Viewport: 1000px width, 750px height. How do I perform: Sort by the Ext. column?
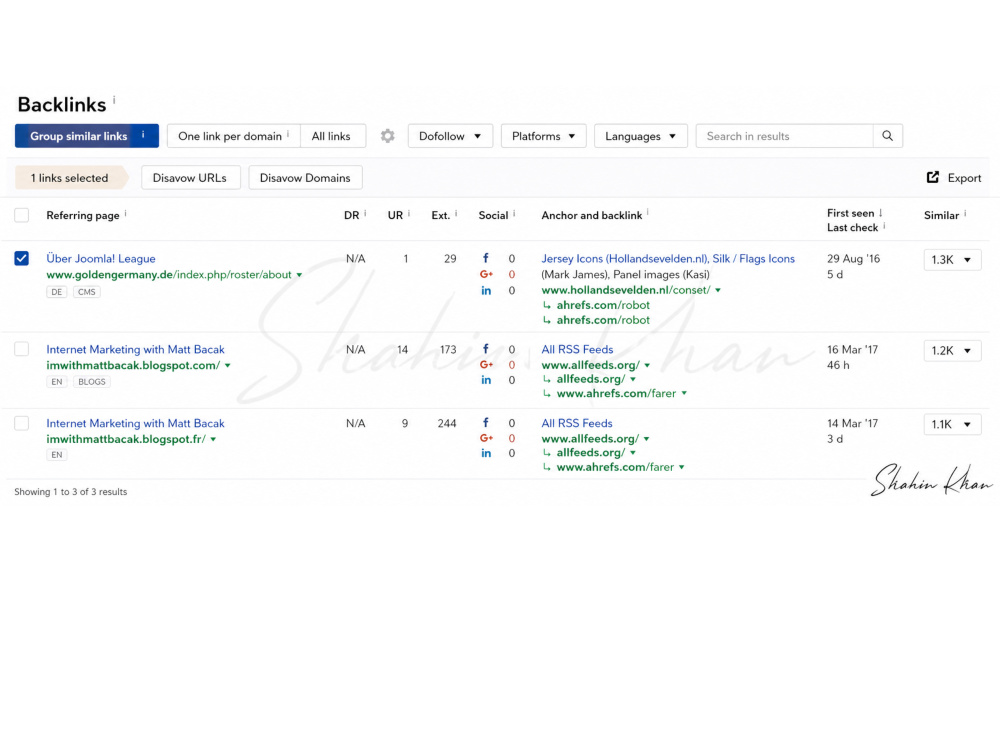tap(441, 216)
